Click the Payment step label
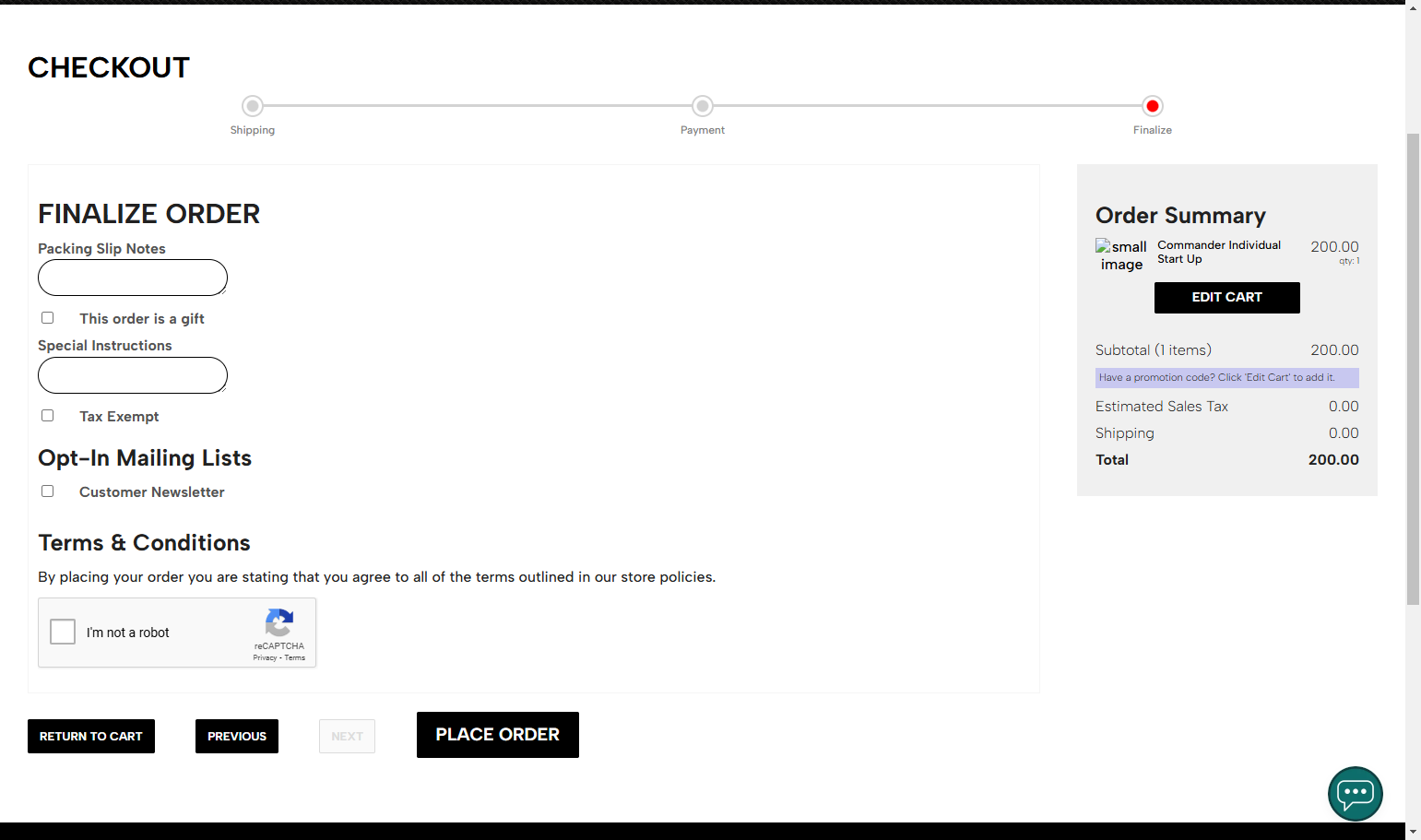 point(703,130)
